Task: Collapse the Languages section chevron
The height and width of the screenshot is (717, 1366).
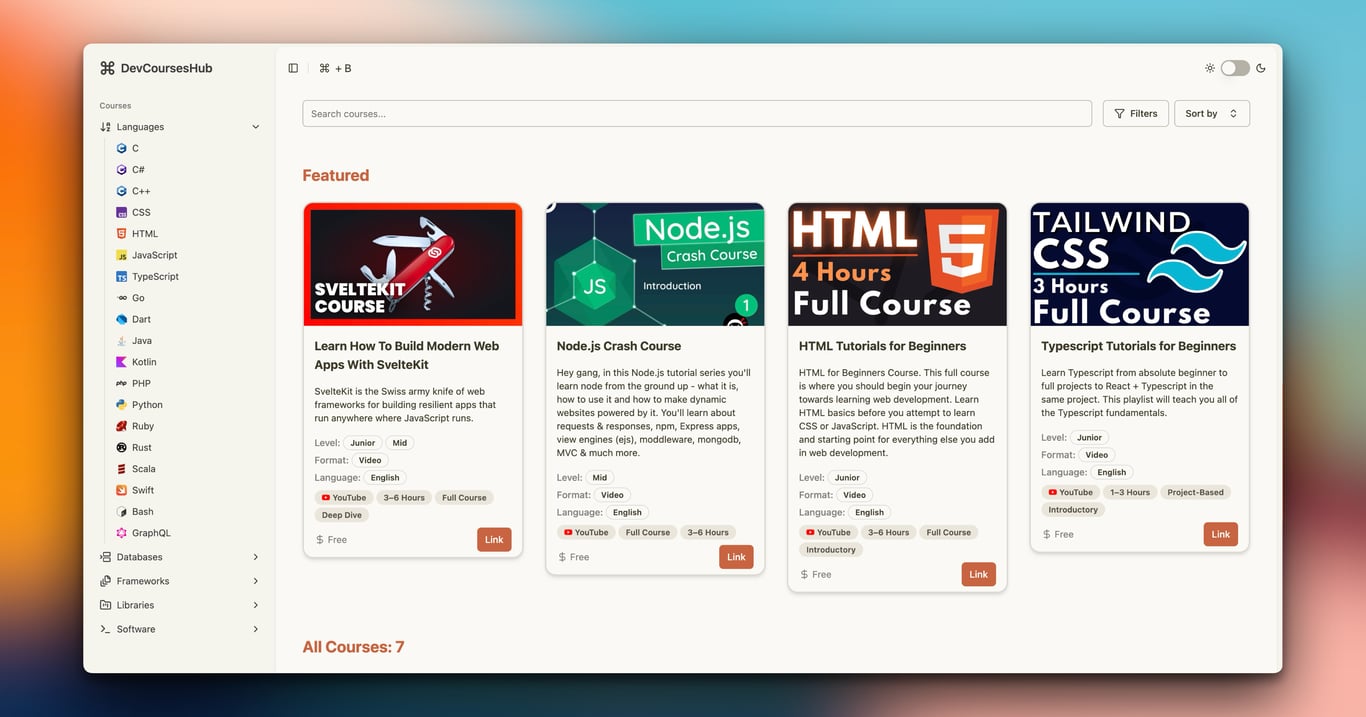Action: point(256,127)
